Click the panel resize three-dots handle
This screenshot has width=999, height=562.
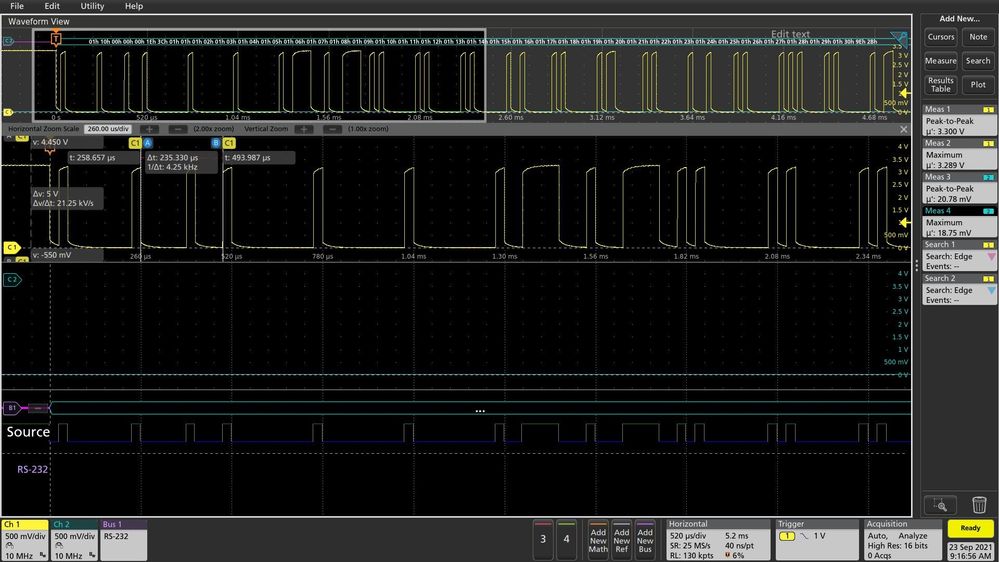[x=917, y=264]
